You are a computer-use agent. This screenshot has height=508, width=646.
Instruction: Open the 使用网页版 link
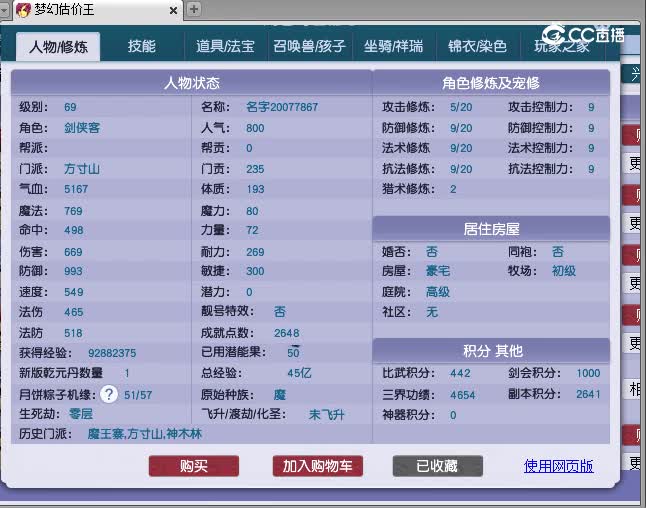559,466
